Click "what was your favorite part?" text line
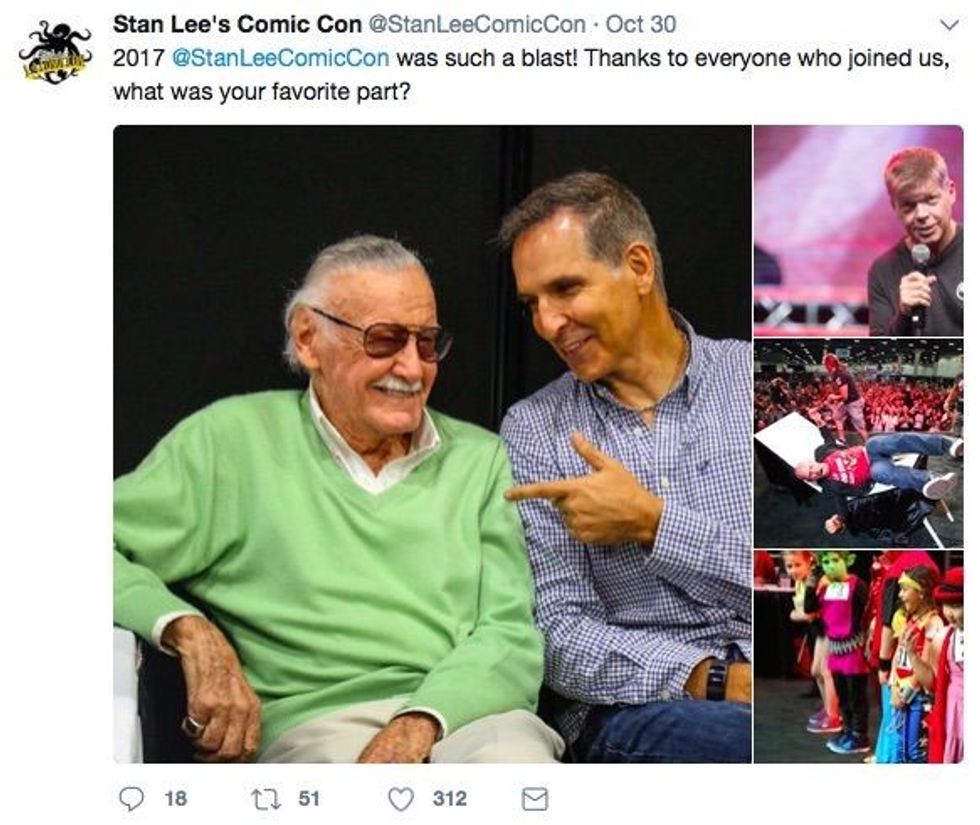 261,91
